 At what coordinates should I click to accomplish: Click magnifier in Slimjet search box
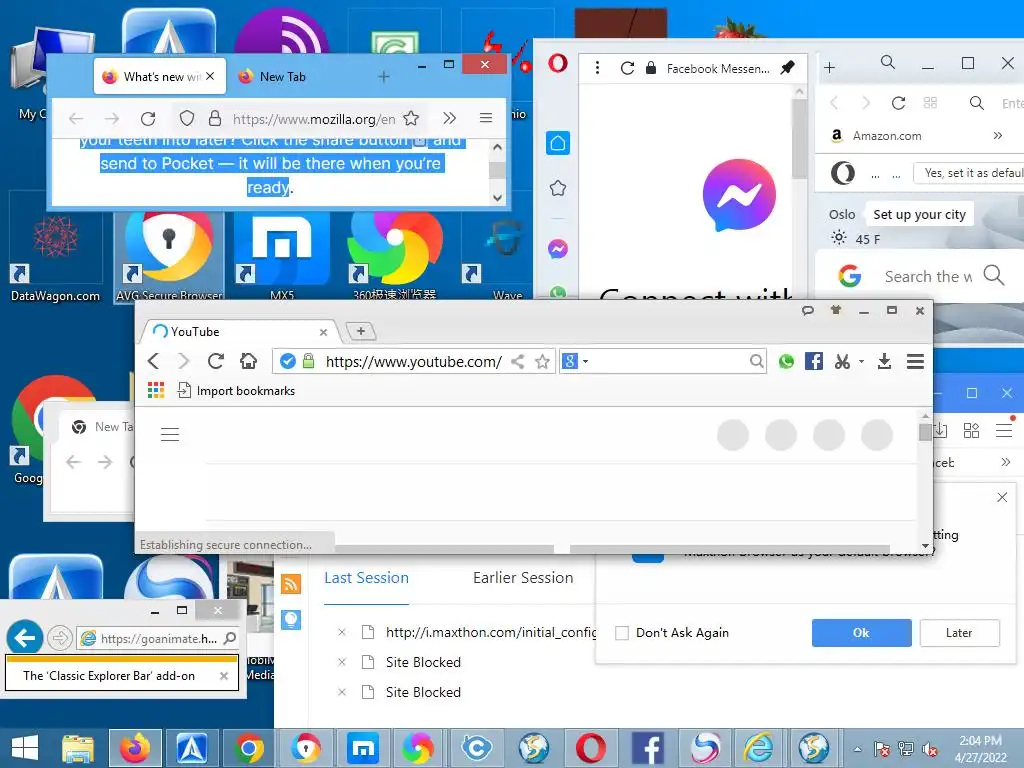click(x=756, y=361)
